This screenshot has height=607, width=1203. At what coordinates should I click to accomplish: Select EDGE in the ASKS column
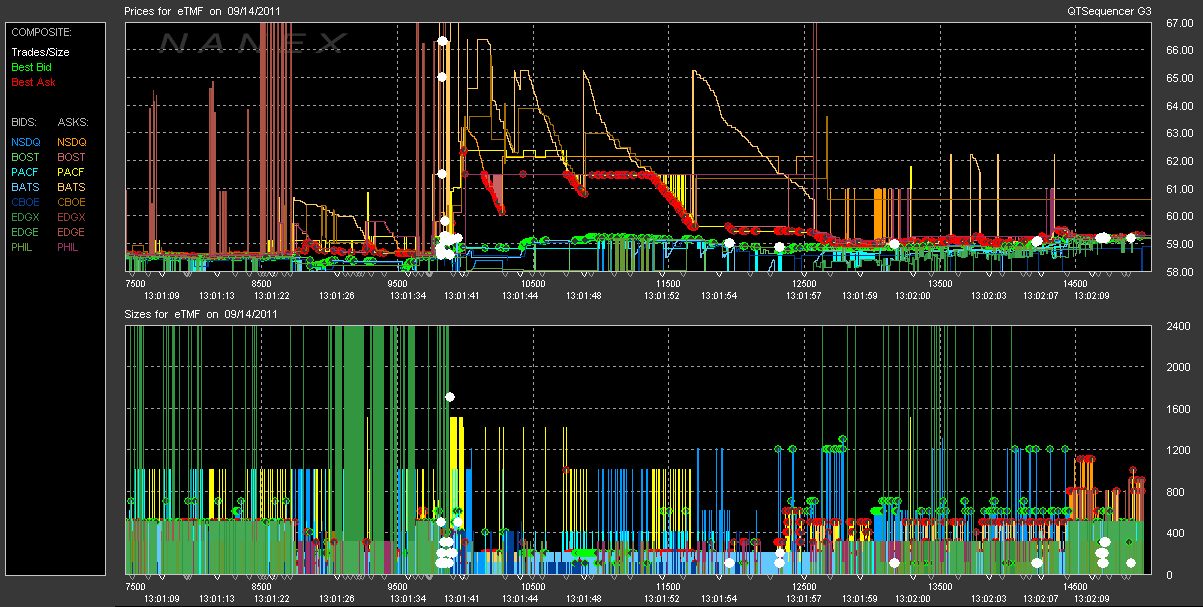click(72, 232)
